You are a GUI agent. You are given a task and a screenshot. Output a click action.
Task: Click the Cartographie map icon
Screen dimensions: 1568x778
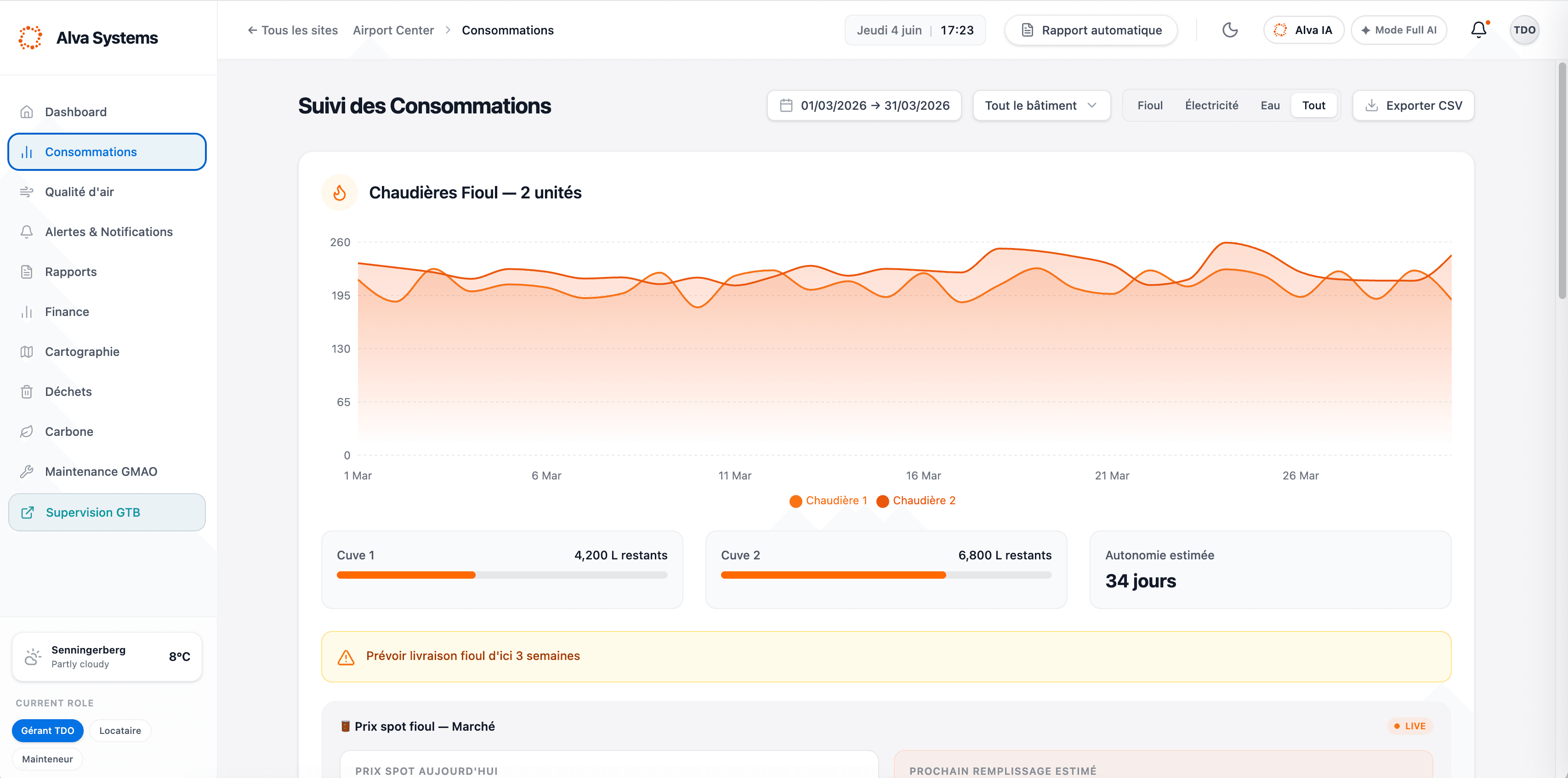click(27, 352)
